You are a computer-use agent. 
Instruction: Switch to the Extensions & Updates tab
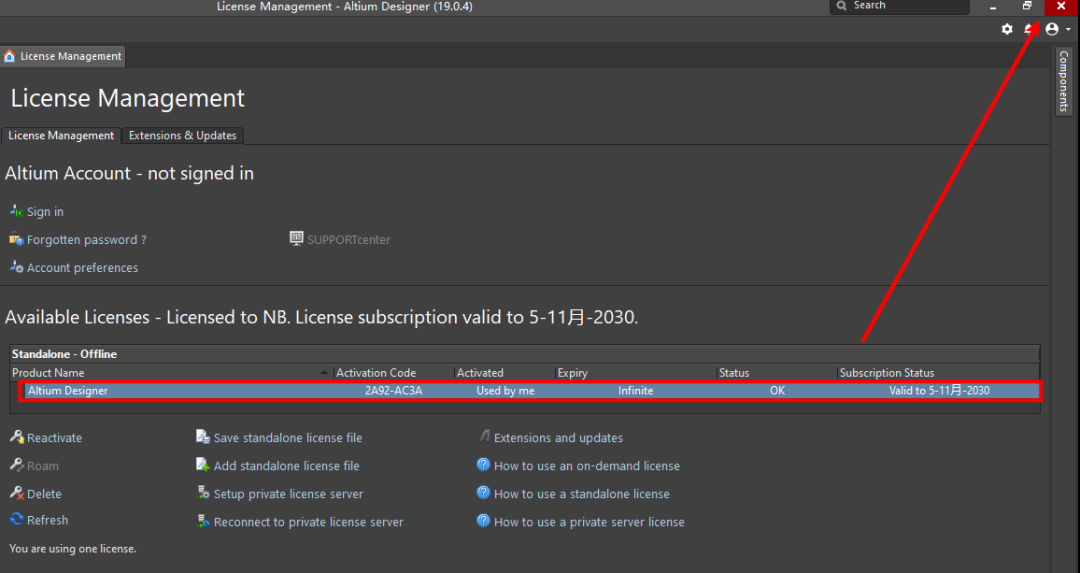(183, 136)
